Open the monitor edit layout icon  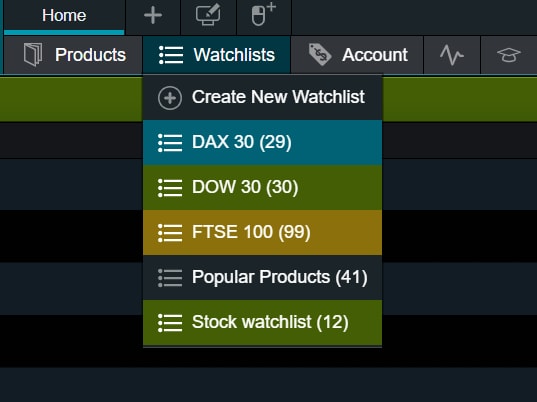[208, 15]
